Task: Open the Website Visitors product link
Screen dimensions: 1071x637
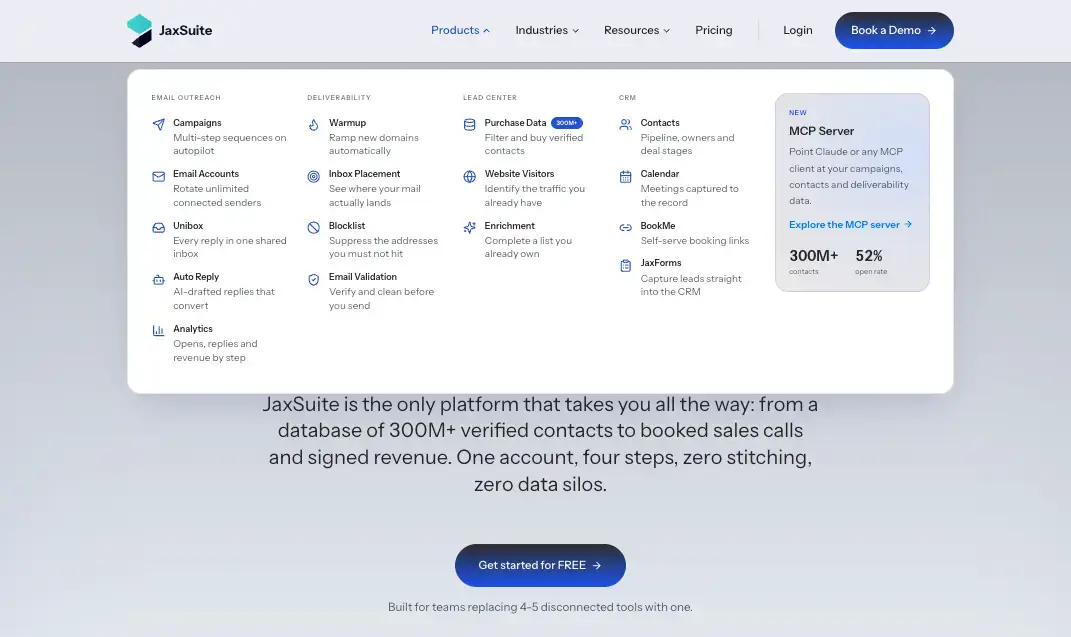Action: (531, 188)
